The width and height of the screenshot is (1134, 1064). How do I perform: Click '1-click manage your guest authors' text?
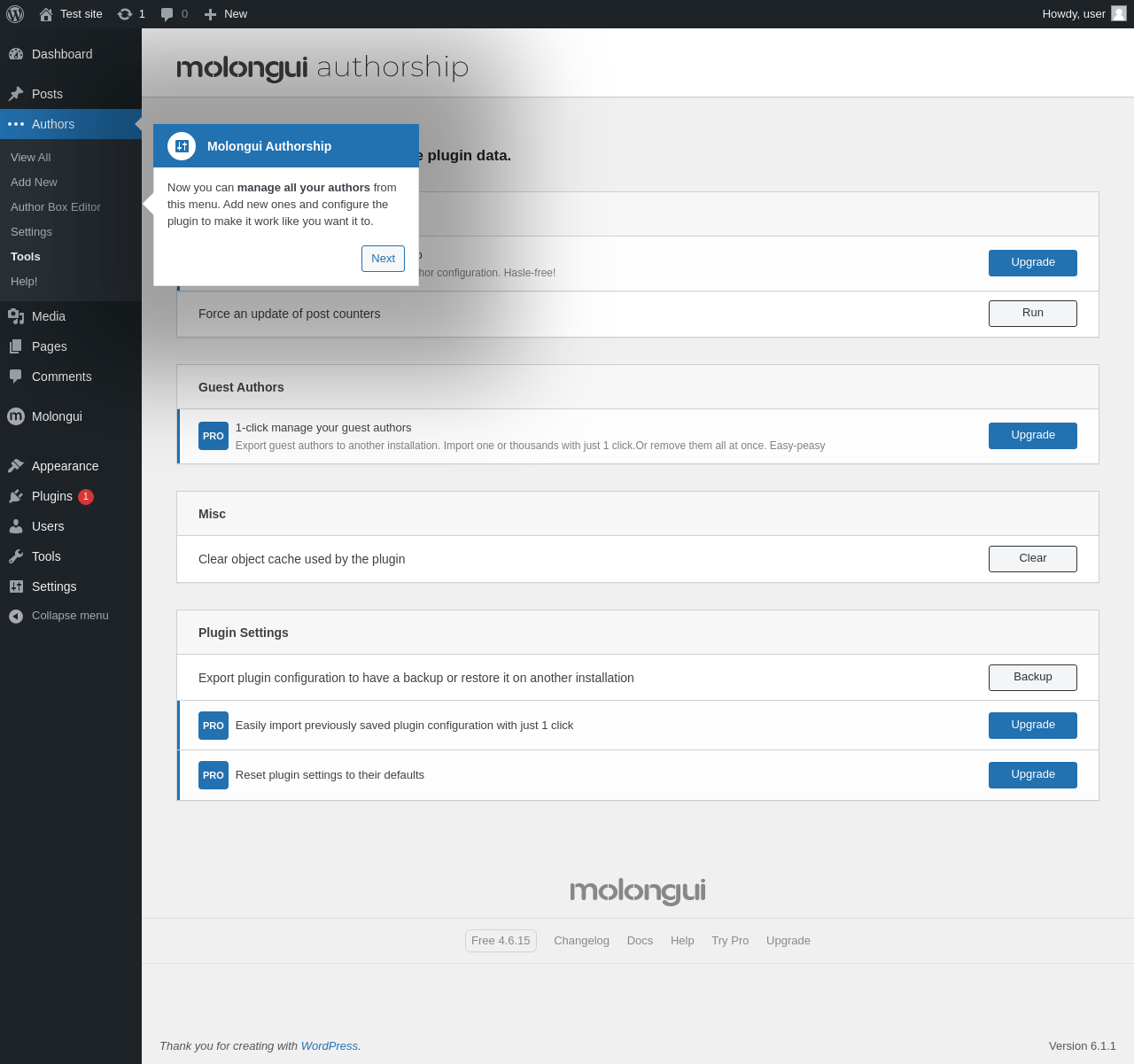(323, 428)
